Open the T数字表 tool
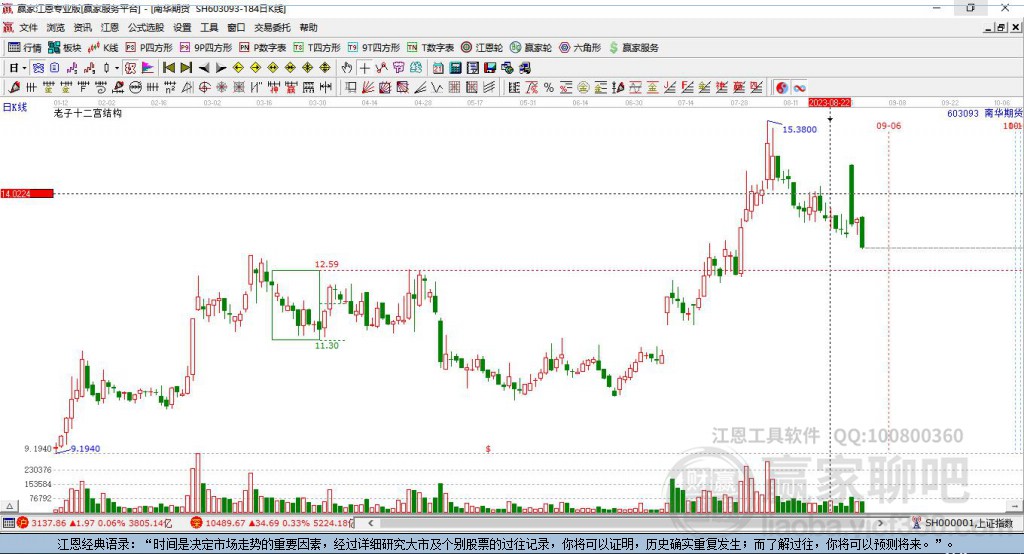The height and width of the screenshot is (554, 1024). [430, 48]
